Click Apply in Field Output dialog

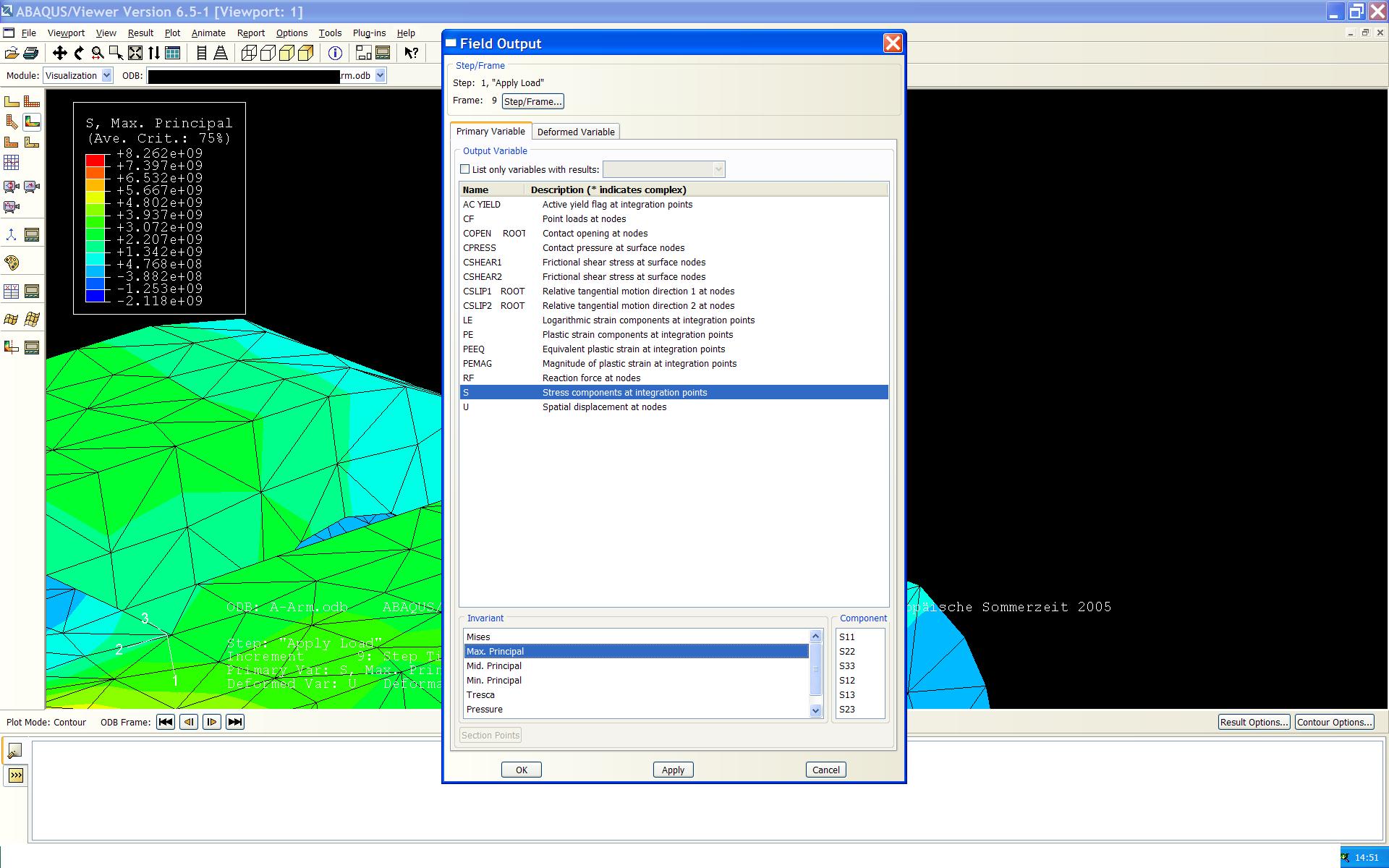(673, 770)
